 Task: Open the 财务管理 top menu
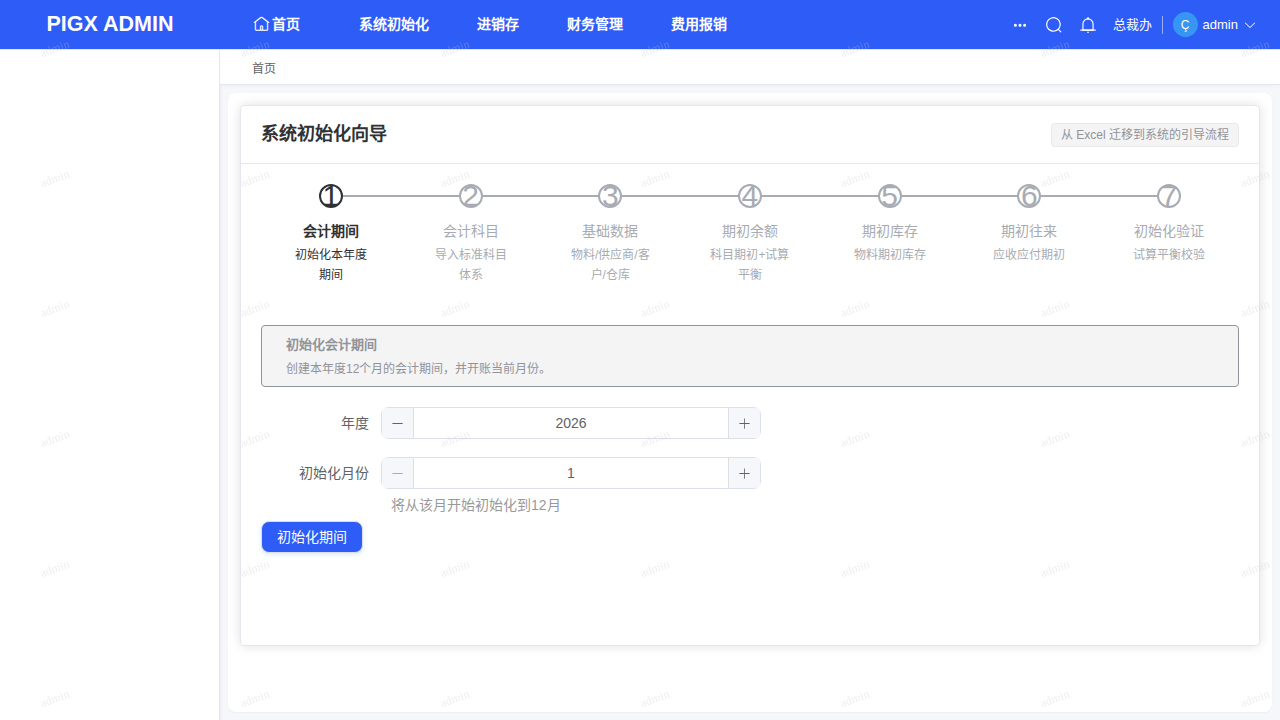tap(595, 25)
